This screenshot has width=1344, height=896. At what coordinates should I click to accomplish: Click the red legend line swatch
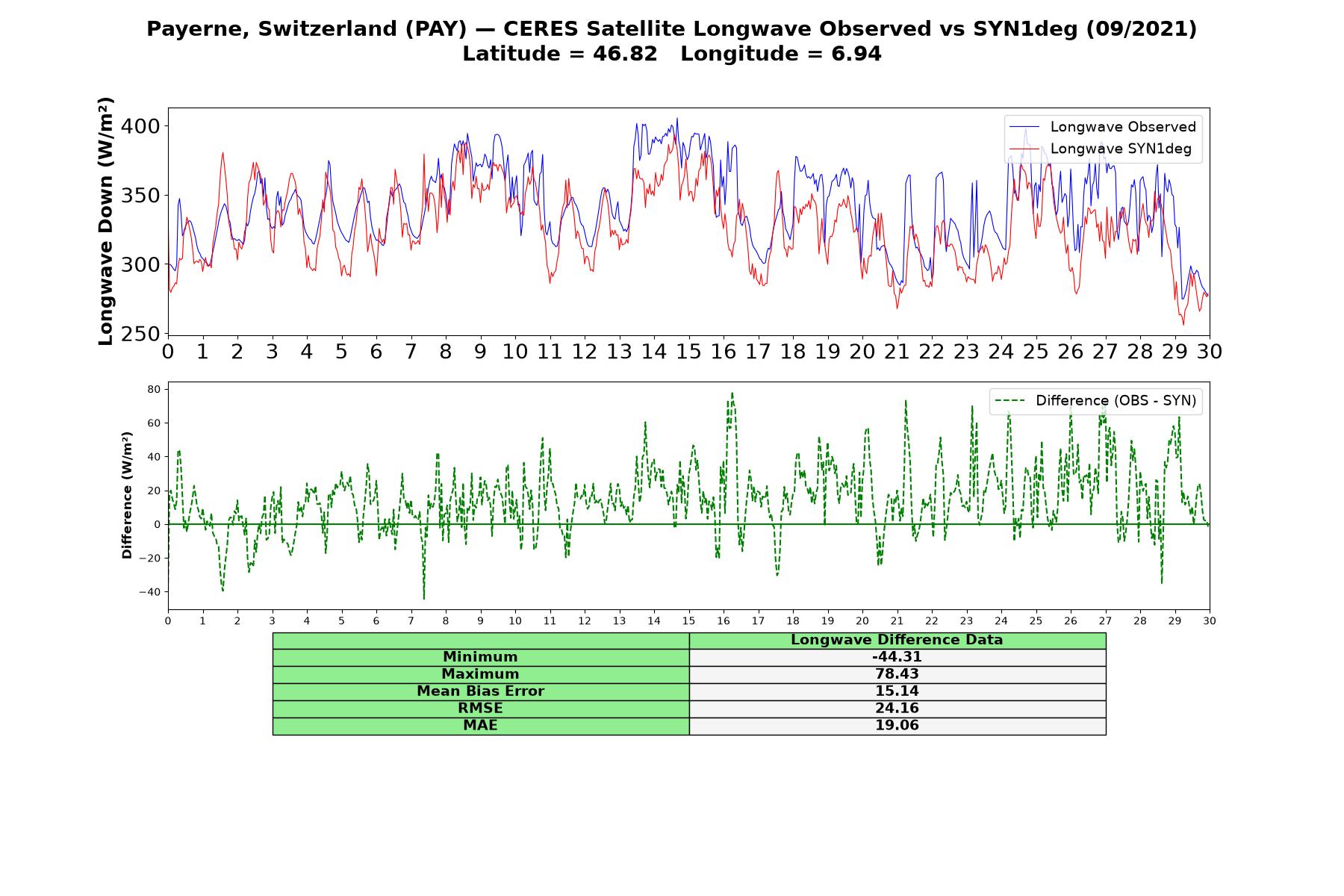[1024, 149]
